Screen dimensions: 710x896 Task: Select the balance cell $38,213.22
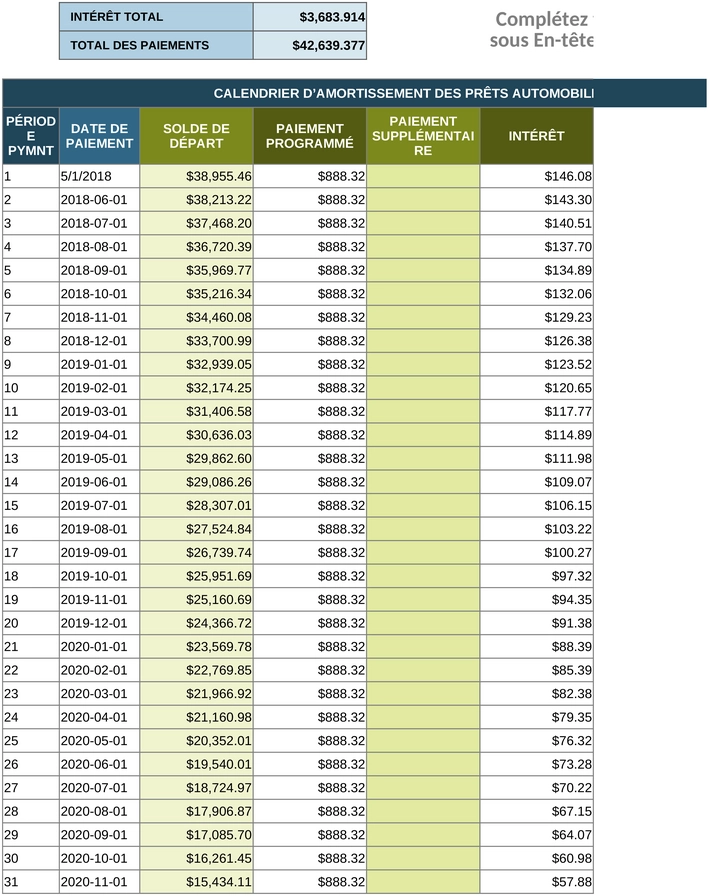pos(196,199)
